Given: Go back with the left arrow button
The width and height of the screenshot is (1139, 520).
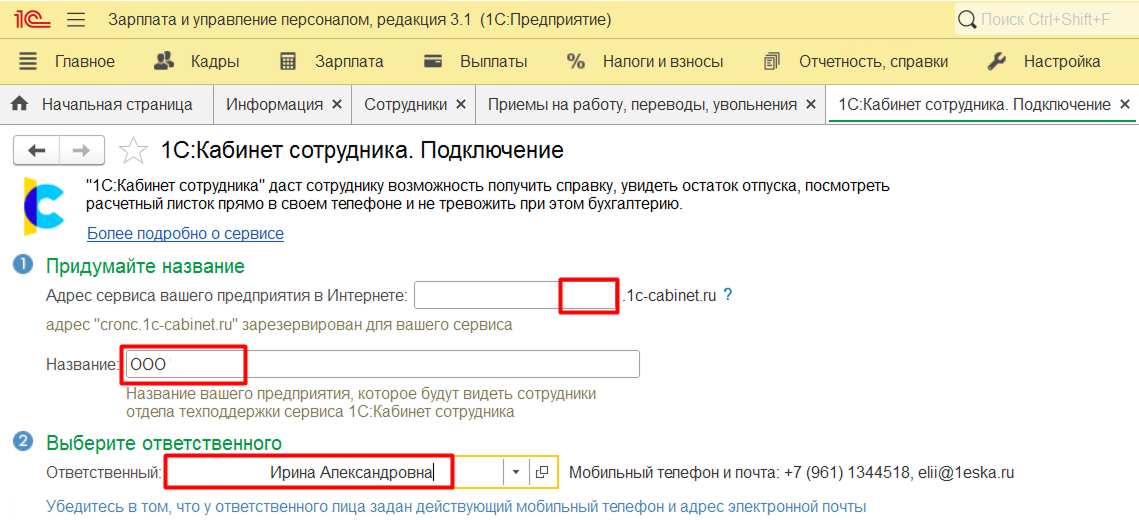Looking at the screenshot, I should pyautogui.click(x=36, y=150).
